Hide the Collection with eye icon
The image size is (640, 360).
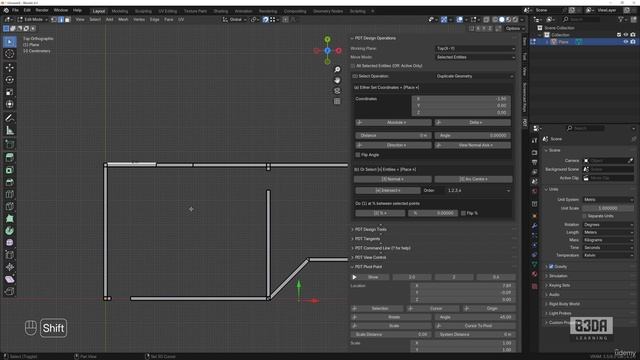click(626, 35)
